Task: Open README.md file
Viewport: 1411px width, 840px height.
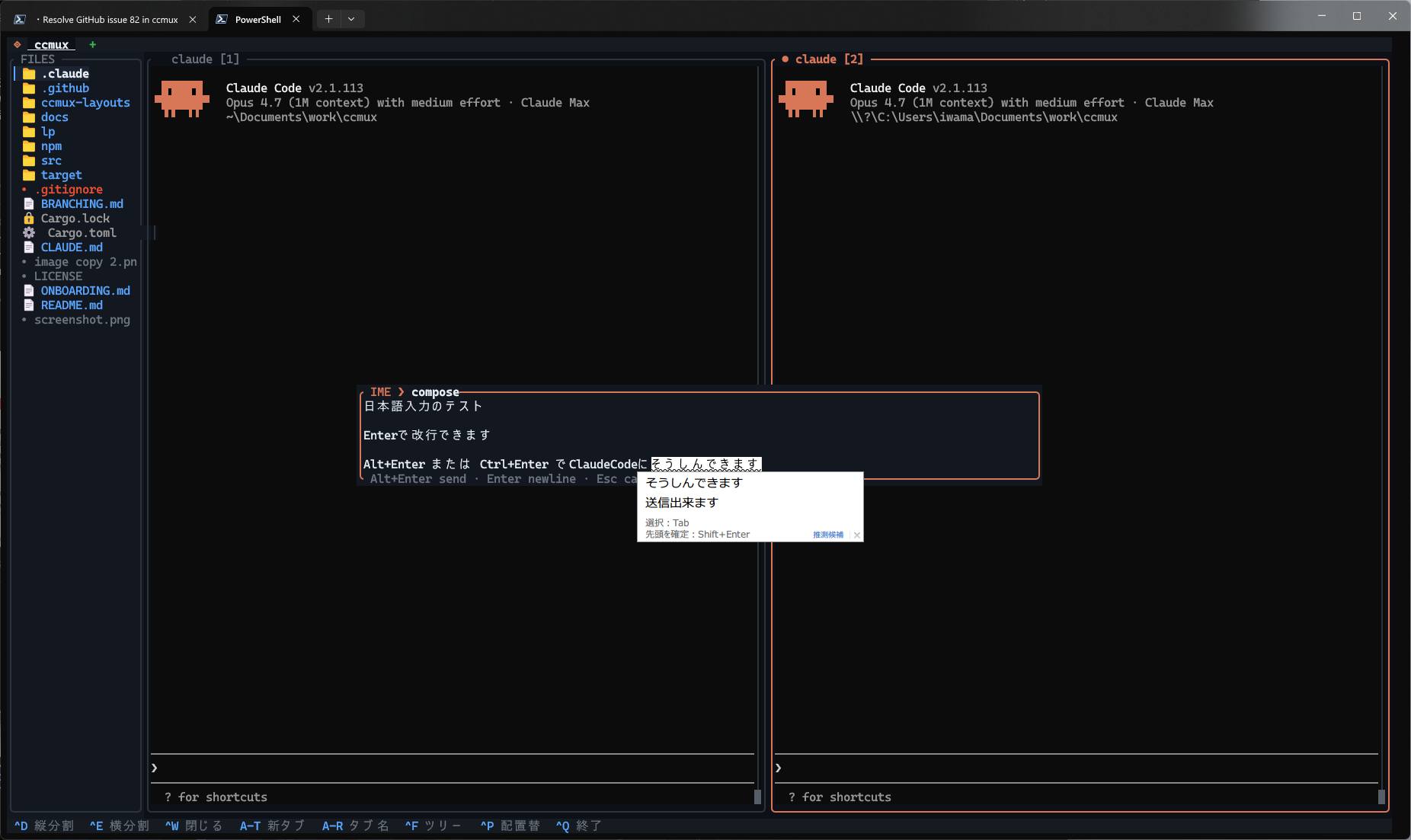Action: click(72, 305)
